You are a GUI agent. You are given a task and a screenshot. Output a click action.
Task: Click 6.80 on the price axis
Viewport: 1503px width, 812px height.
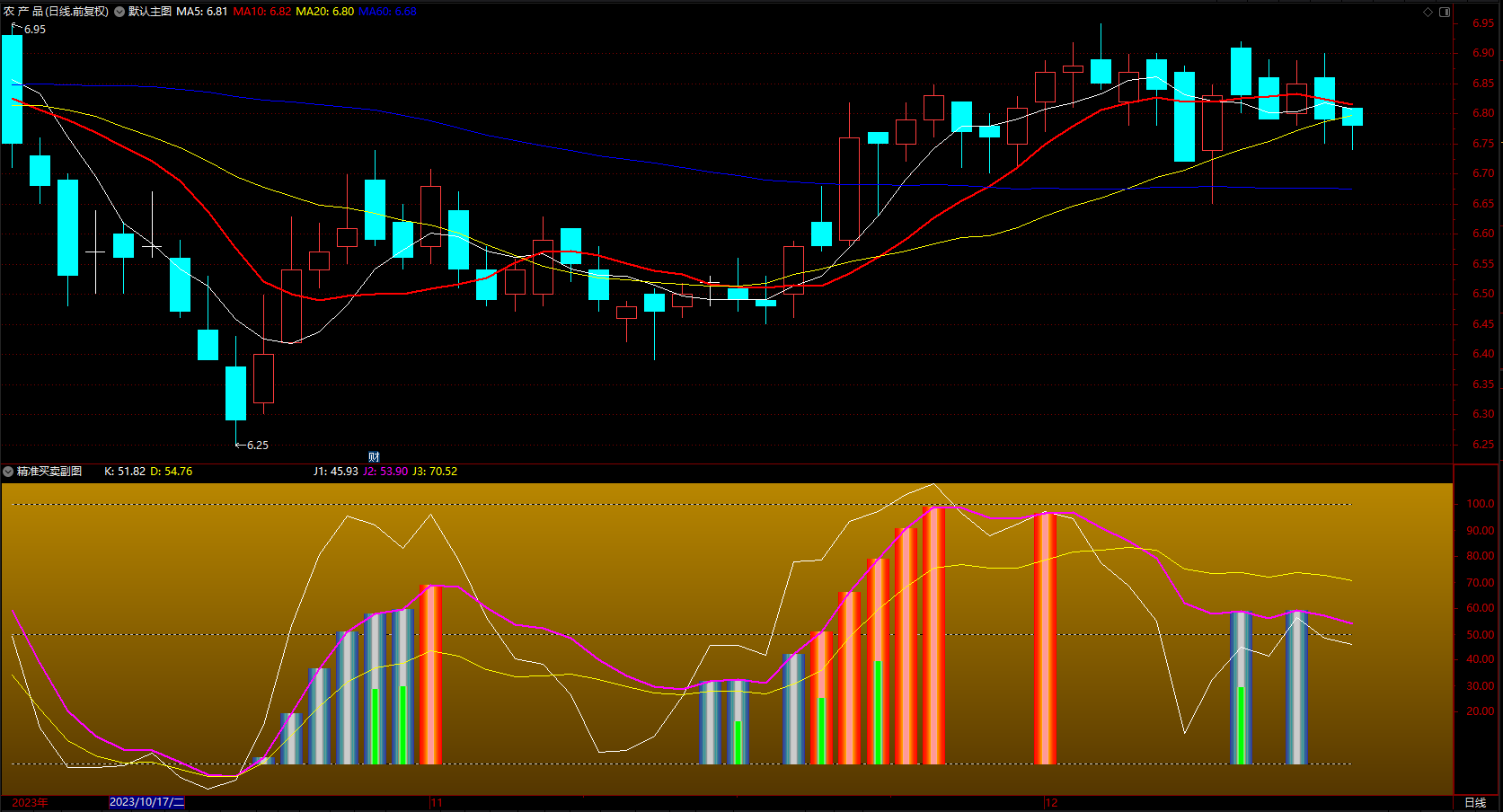(x=1483, y=113)
